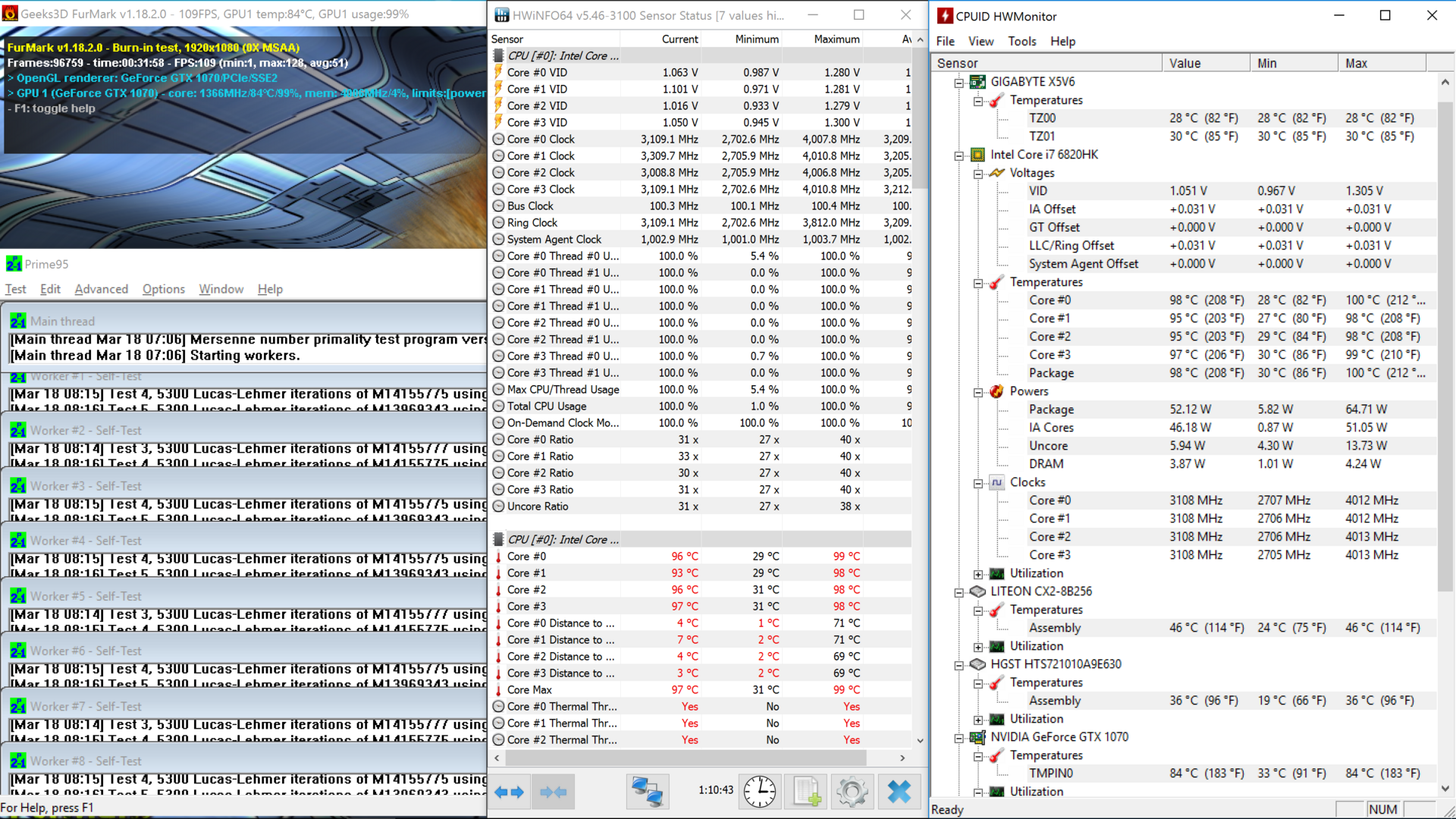Collapse the LITEON CX2-8B256 node
Screen dimensions: 1456x819
pyautogui.click(x=959, y=591)
